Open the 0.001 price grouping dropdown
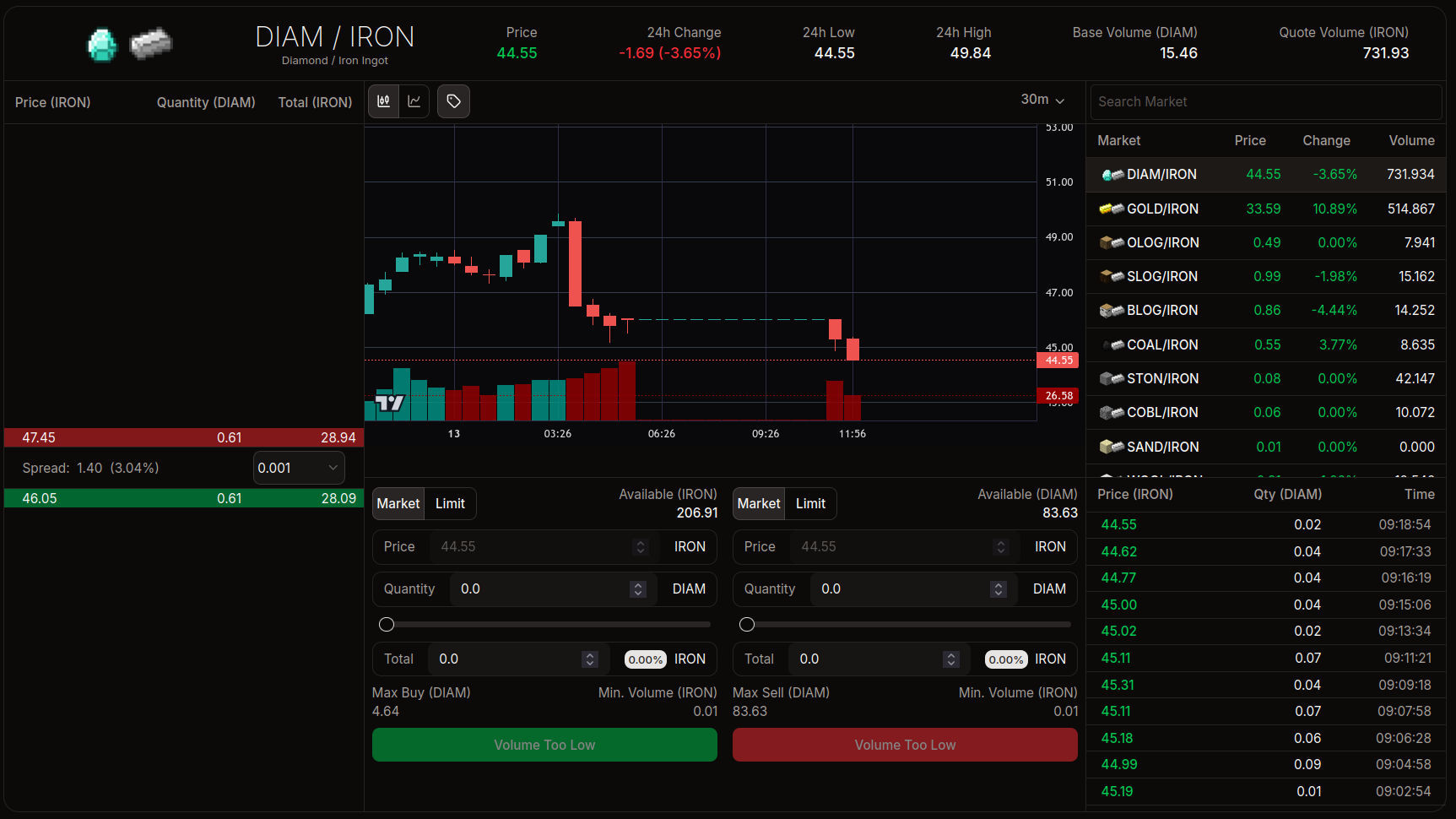This screenshot has width=1456, height=819. coord(299,468)
